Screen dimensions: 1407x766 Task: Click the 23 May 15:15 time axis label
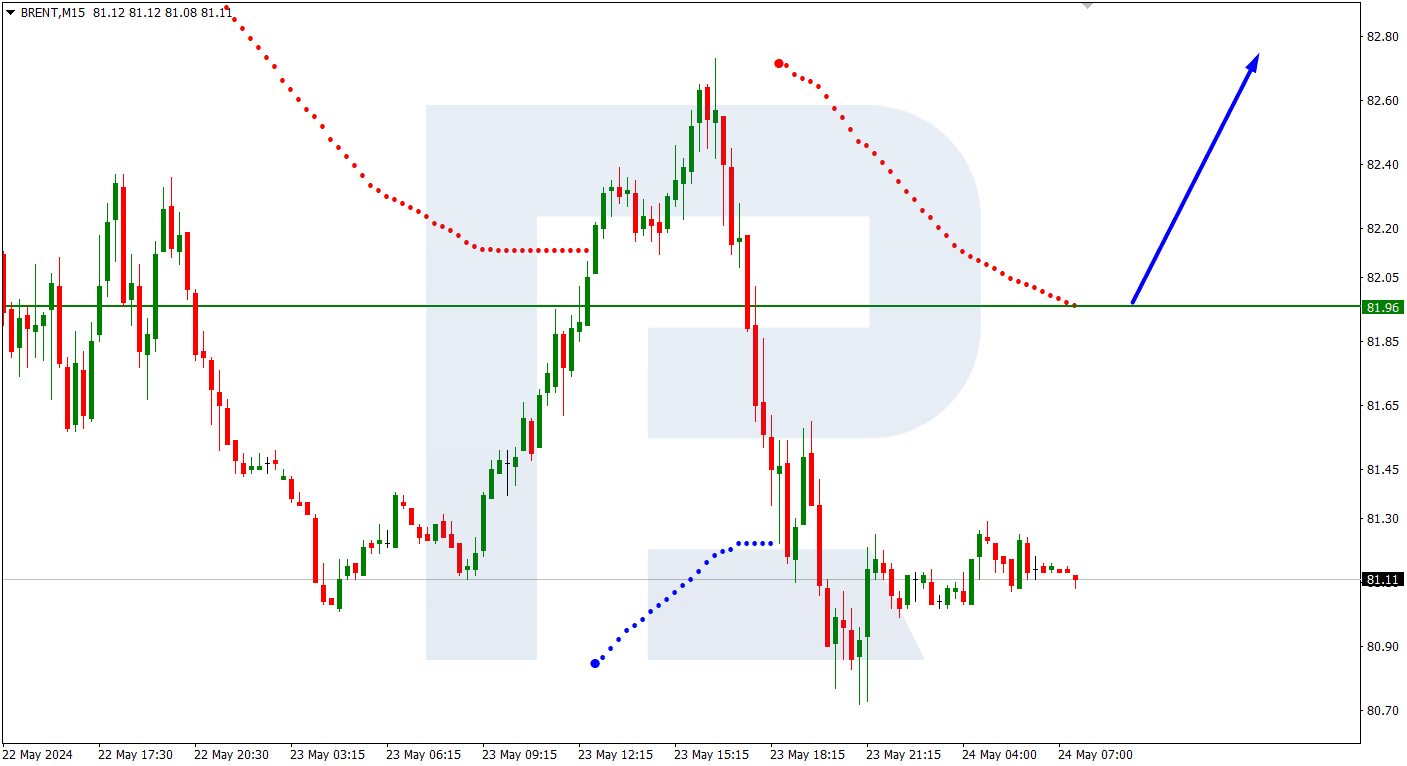(x=711, y=754)
